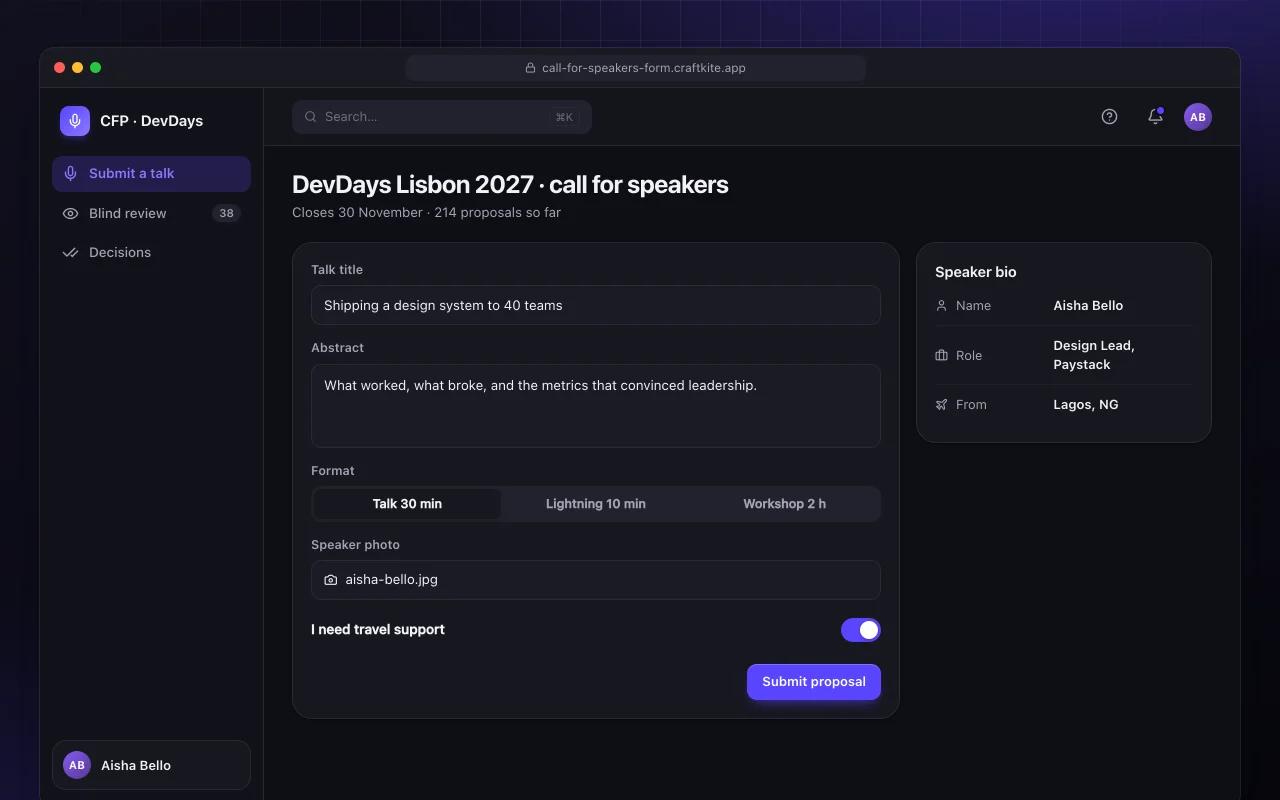Open the Decisions section
Screen dimensions: 1280x800
click(x=151, y=253)
